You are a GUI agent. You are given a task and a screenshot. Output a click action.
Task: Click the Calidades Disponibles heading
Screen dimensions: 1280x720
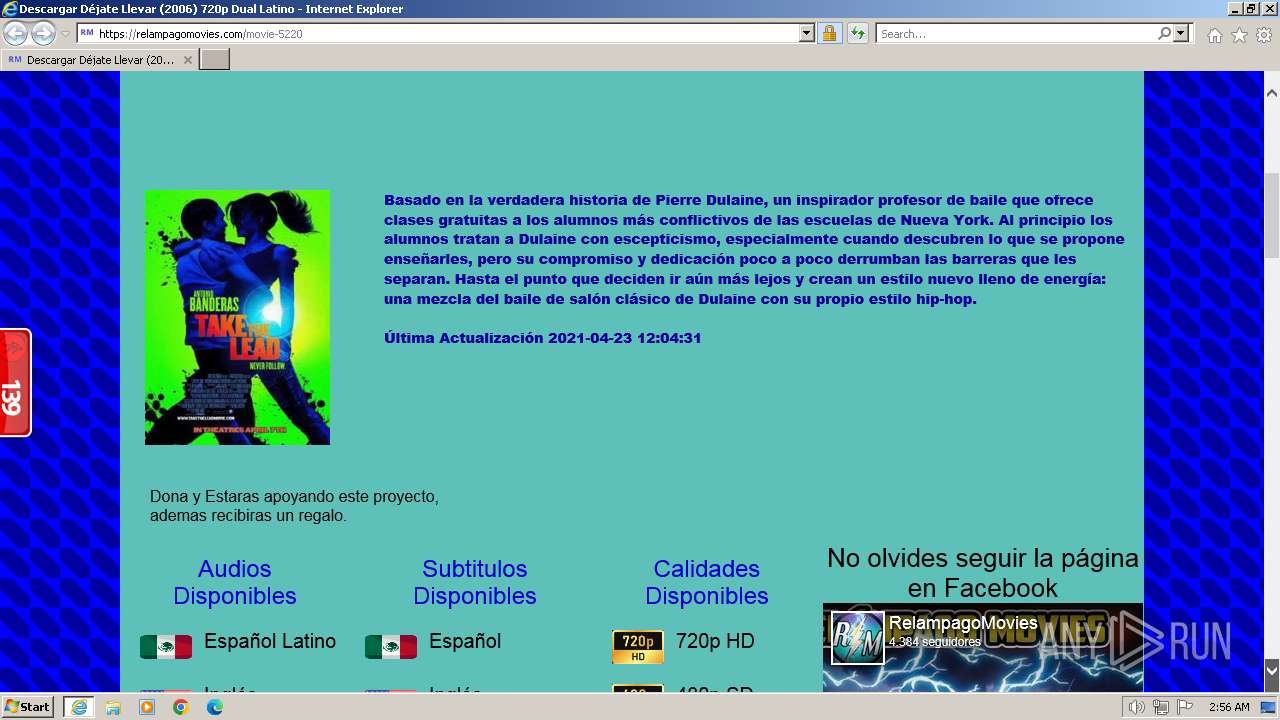click(x=707, y=582)
